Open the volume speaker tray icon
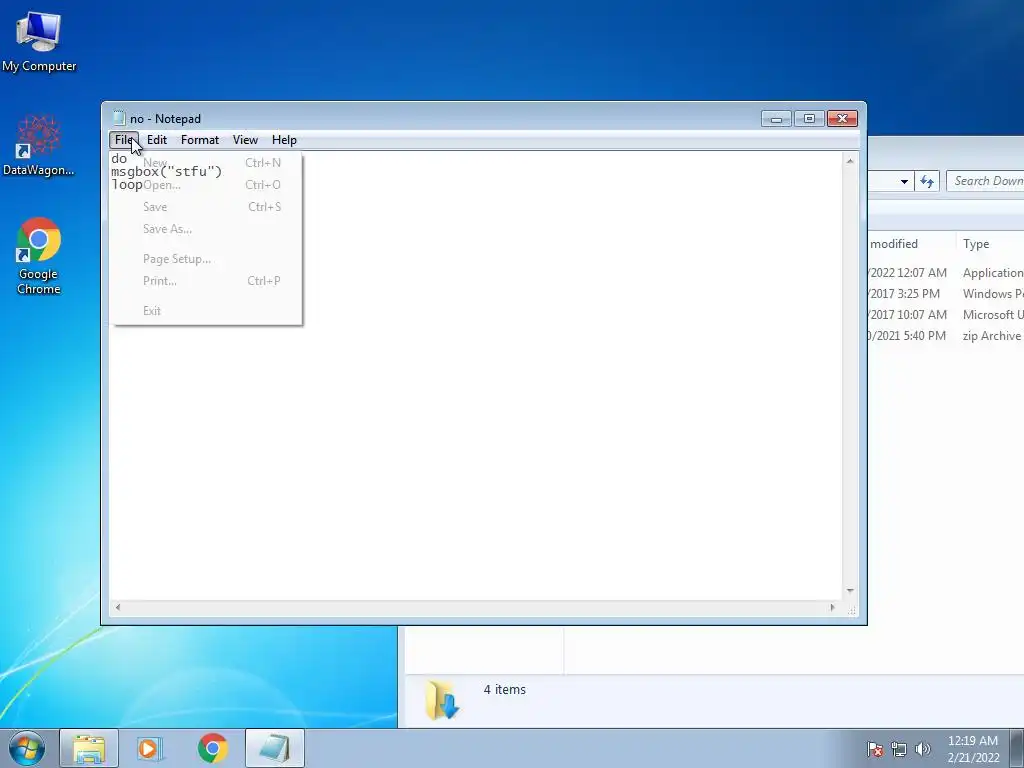The width and height of the screenshot is (1024, 768). (922, 749)
